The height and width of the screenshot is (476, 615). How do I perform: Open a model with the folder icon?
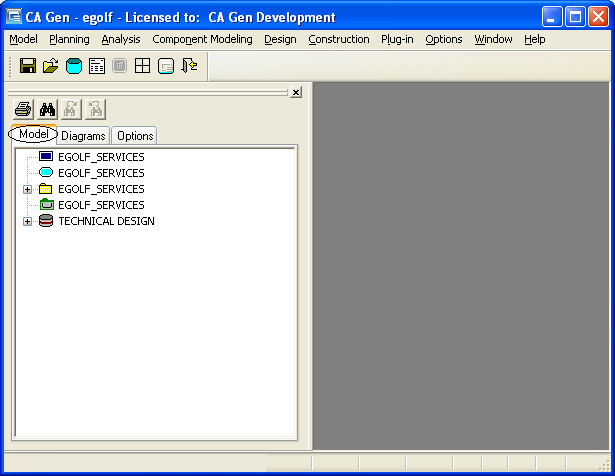point(51,65)
